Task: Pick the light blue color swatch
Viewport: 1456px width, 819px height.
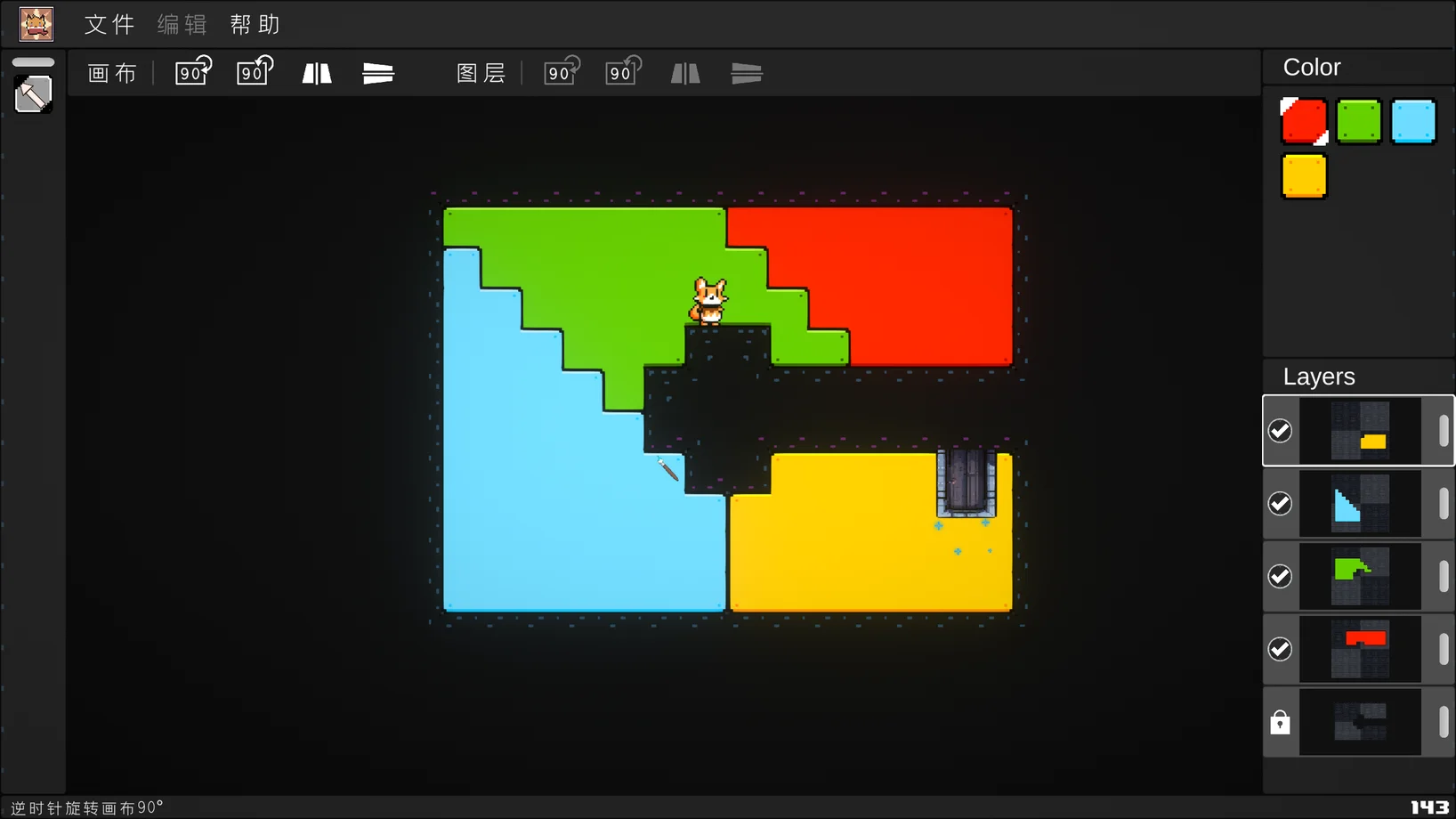Action: click(1413, 121)
